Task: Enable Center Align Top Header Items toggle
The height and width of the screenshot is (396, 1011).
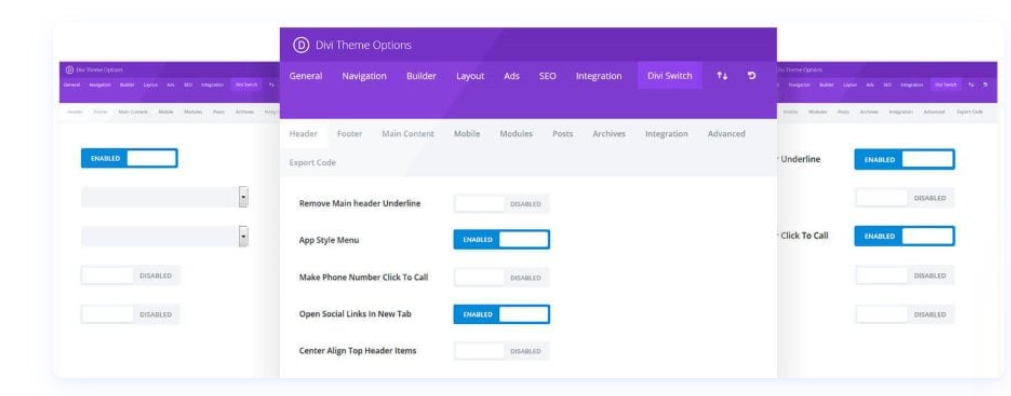Action: [502, 351]
